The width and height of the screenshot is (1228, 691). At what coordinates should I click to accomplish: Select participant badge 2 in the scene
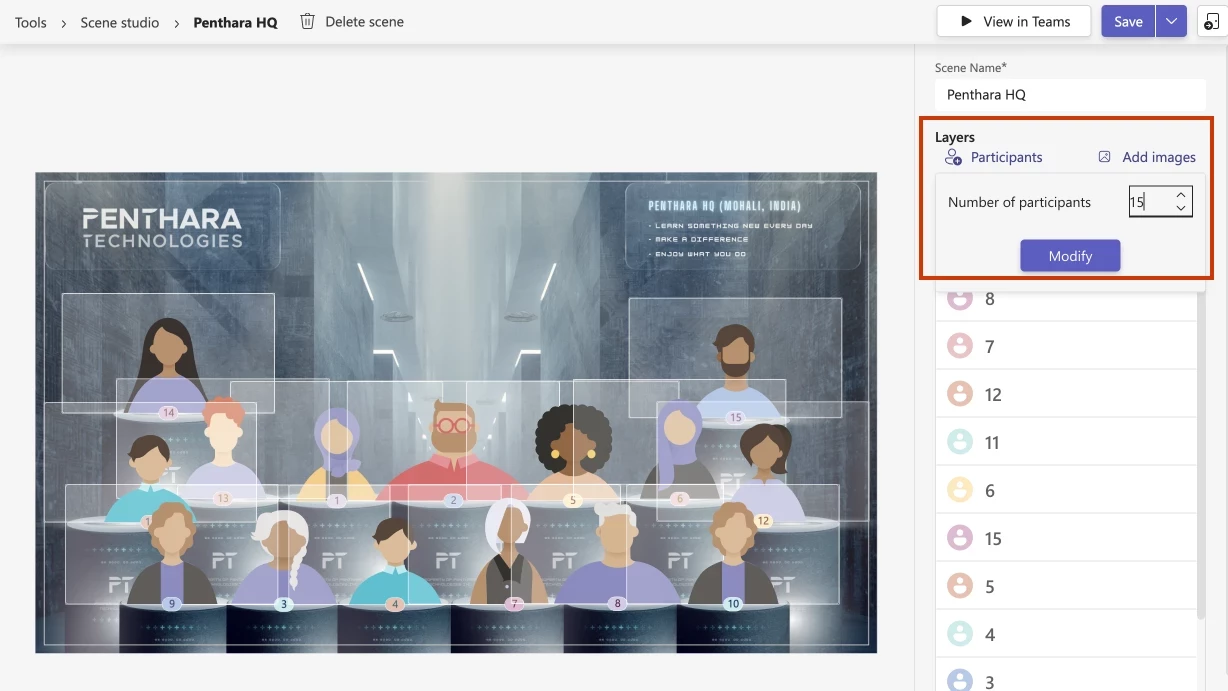453,500
